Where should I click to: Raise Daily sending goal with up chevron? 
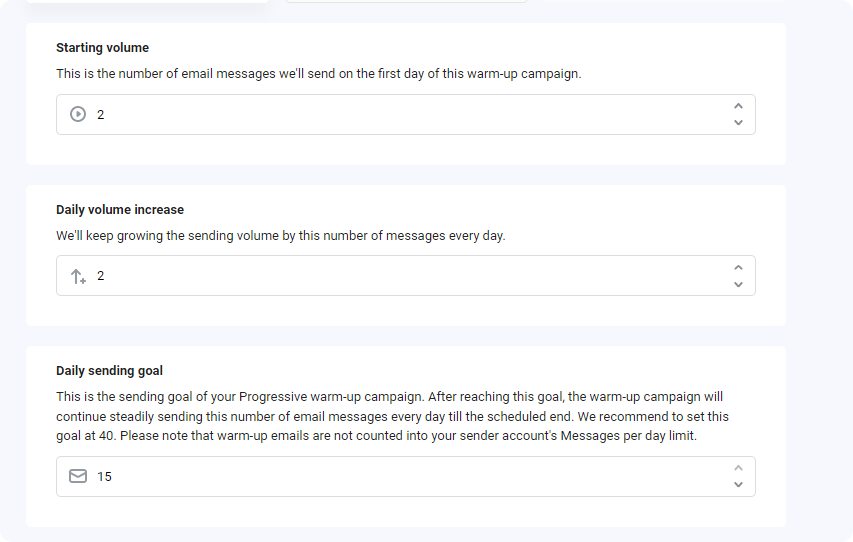tap(738, 468)
